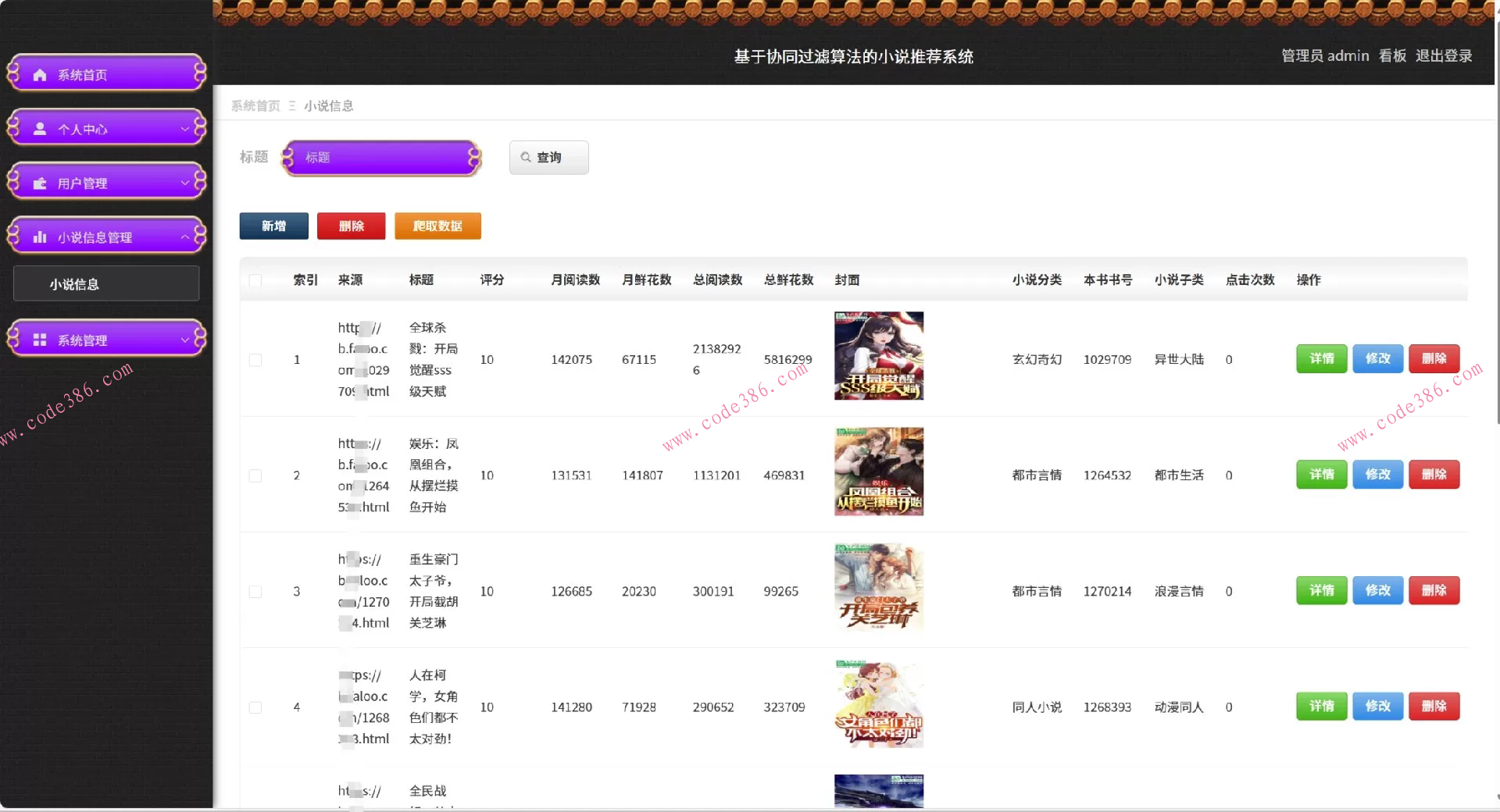Click the purple 标题 input field
The height and width of the screenshot is (812, 1500).
coord(381,157)
